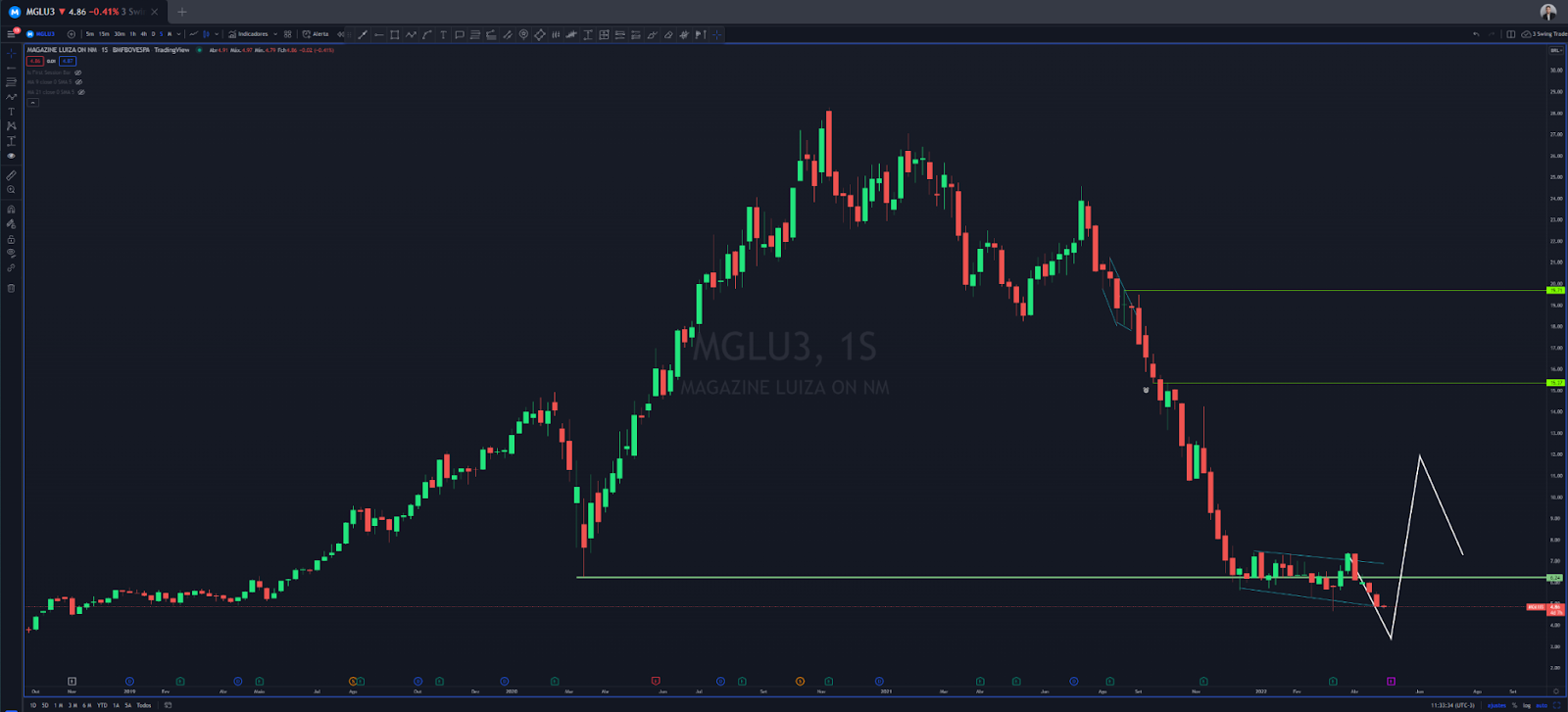This screenshot has height=712, width=1568.
Task: Select the 4h timeframe
Action: click(144, 34)
